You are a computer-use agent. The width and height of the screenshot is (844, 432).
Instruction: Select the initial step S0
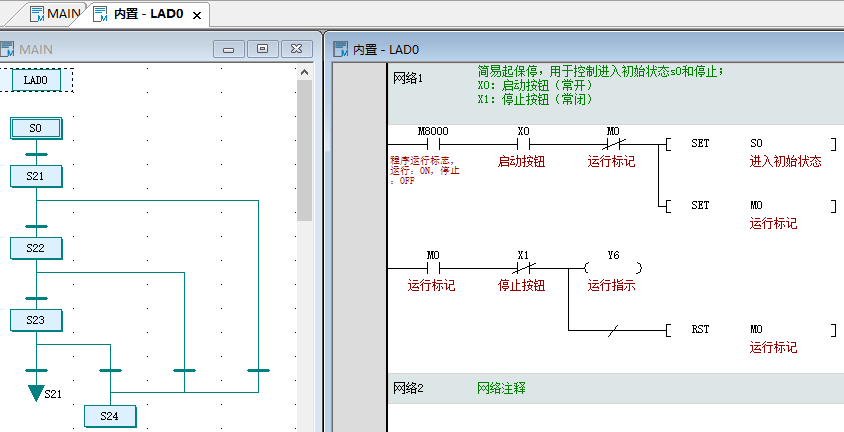[x=36, y=128]
